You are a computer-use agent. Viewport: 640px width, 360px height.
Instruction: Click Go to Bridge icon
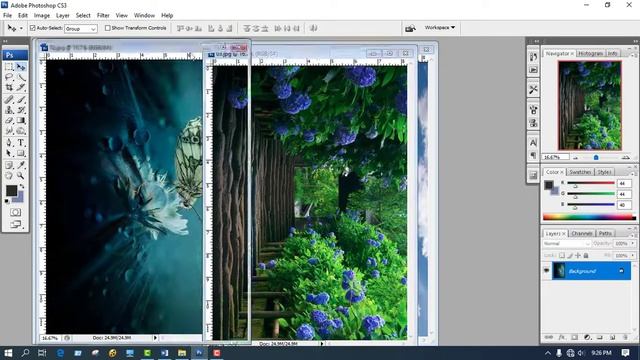click(x=410, y=28)
